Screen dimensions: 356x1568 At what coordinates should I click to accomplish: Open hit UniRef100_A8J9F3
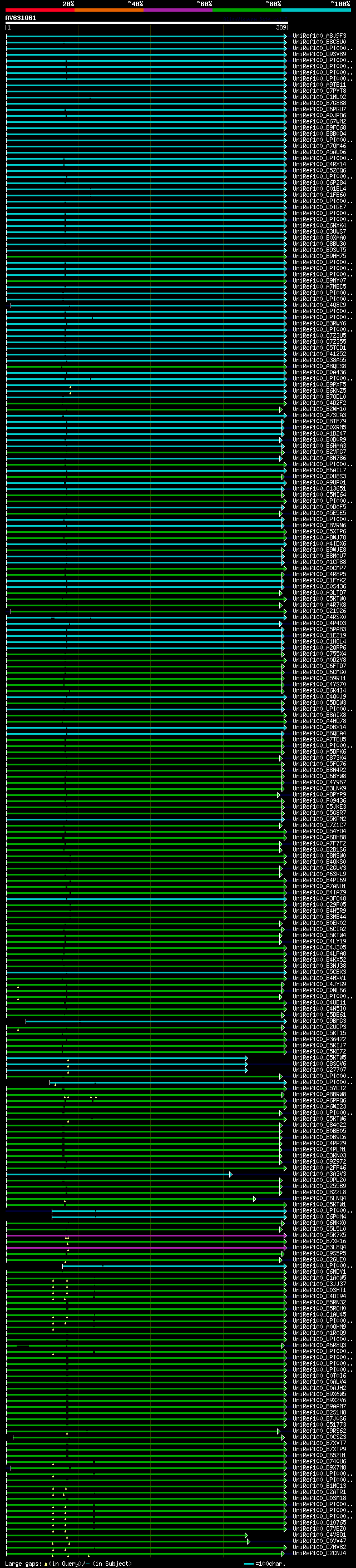pos(319,36)
